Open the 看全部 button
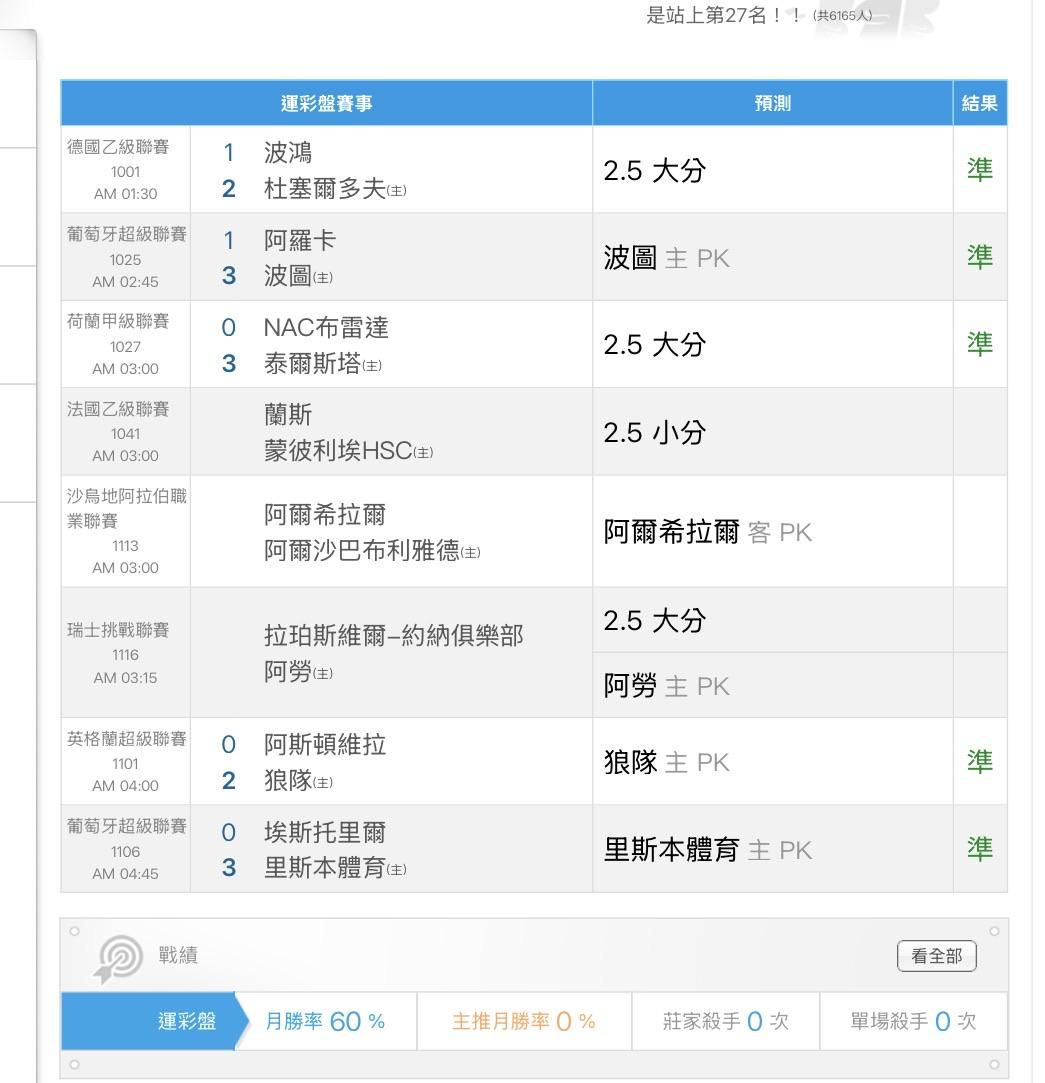The height and width of the screenshot is (1083, 1045). point(936,956)
